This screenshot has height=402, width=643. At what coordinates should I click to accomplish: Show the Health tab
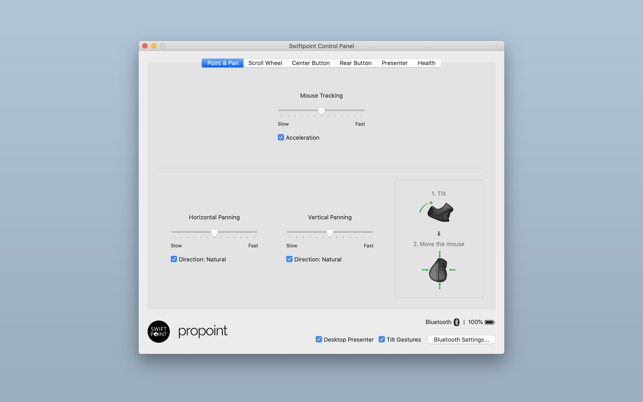click(x=426, y=63)
